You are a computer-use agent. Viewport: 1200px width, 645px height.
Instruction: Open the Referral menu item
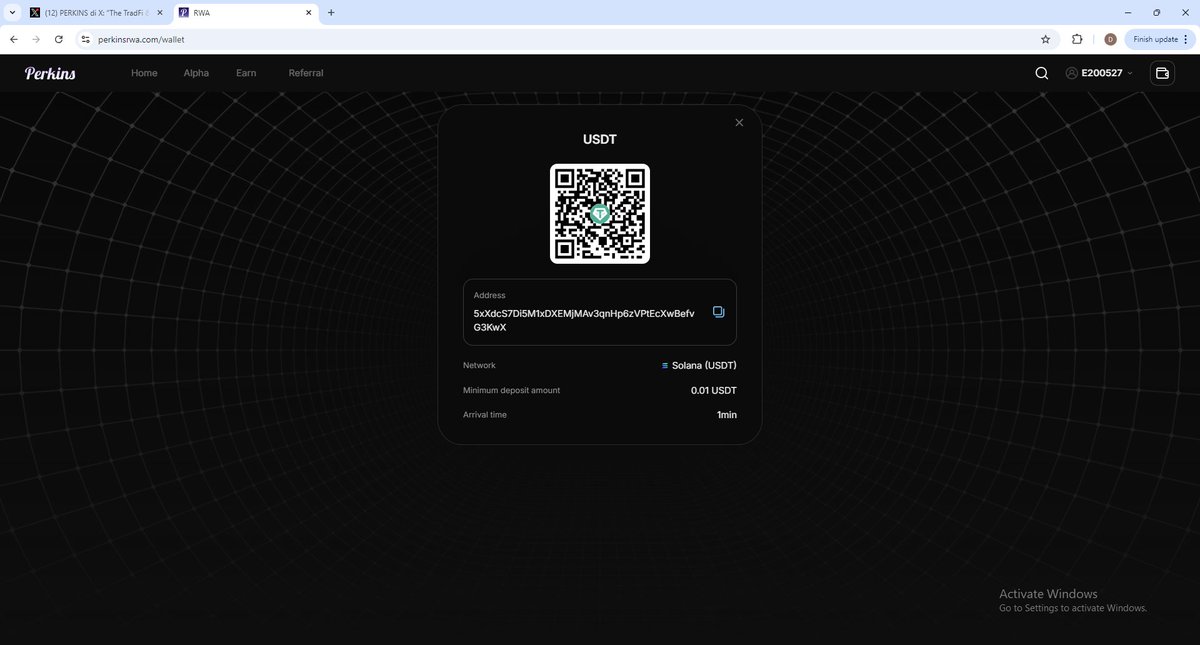pyautogui.click(x=306, y=73)
